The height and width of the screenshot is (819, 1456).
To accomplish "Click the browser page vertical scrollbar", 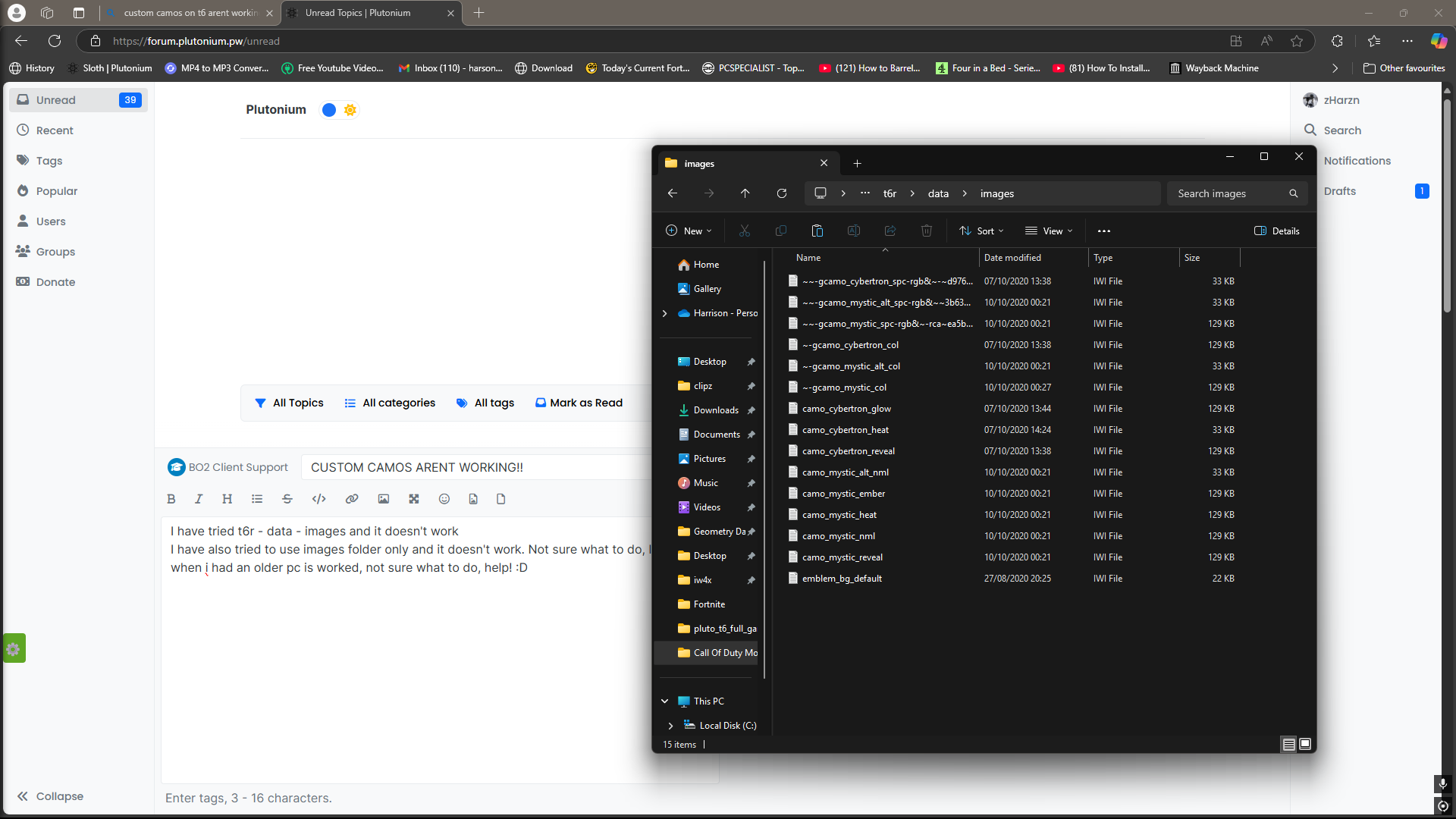I will [1447, 205].
